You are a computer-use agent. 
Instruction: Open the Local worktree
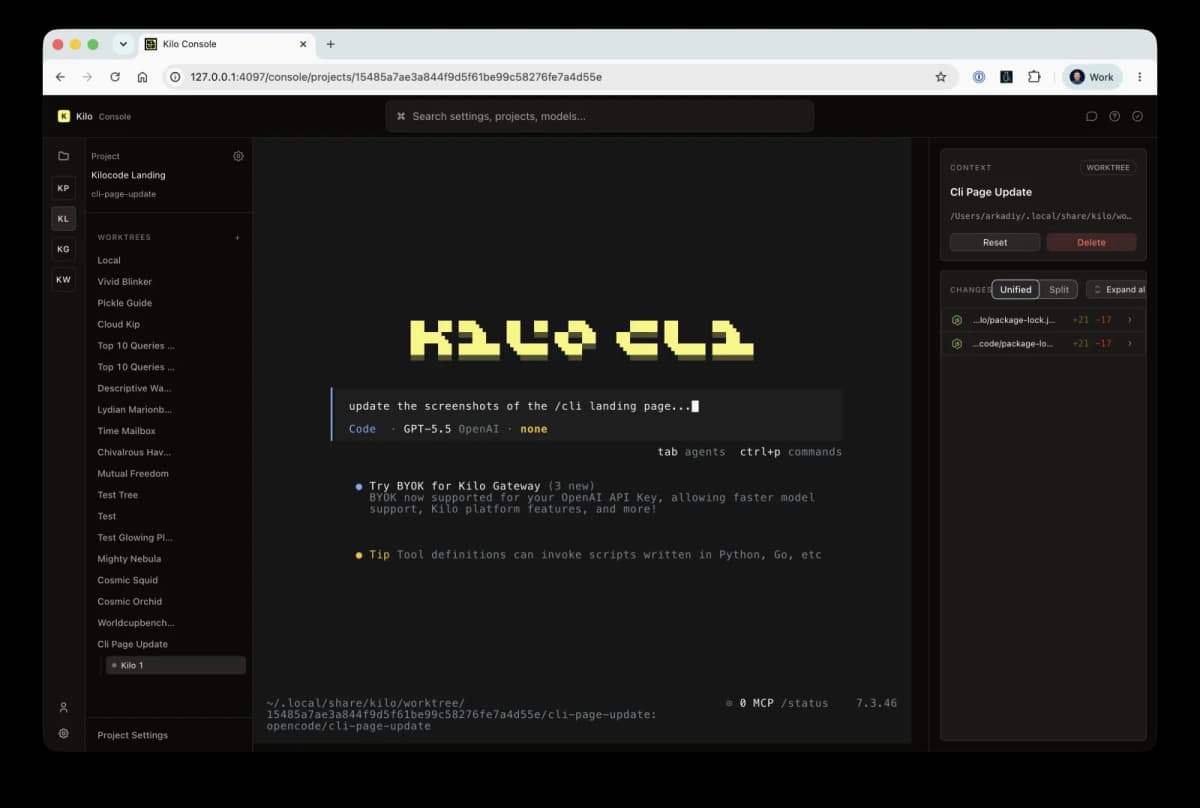(x=109, y=260)
